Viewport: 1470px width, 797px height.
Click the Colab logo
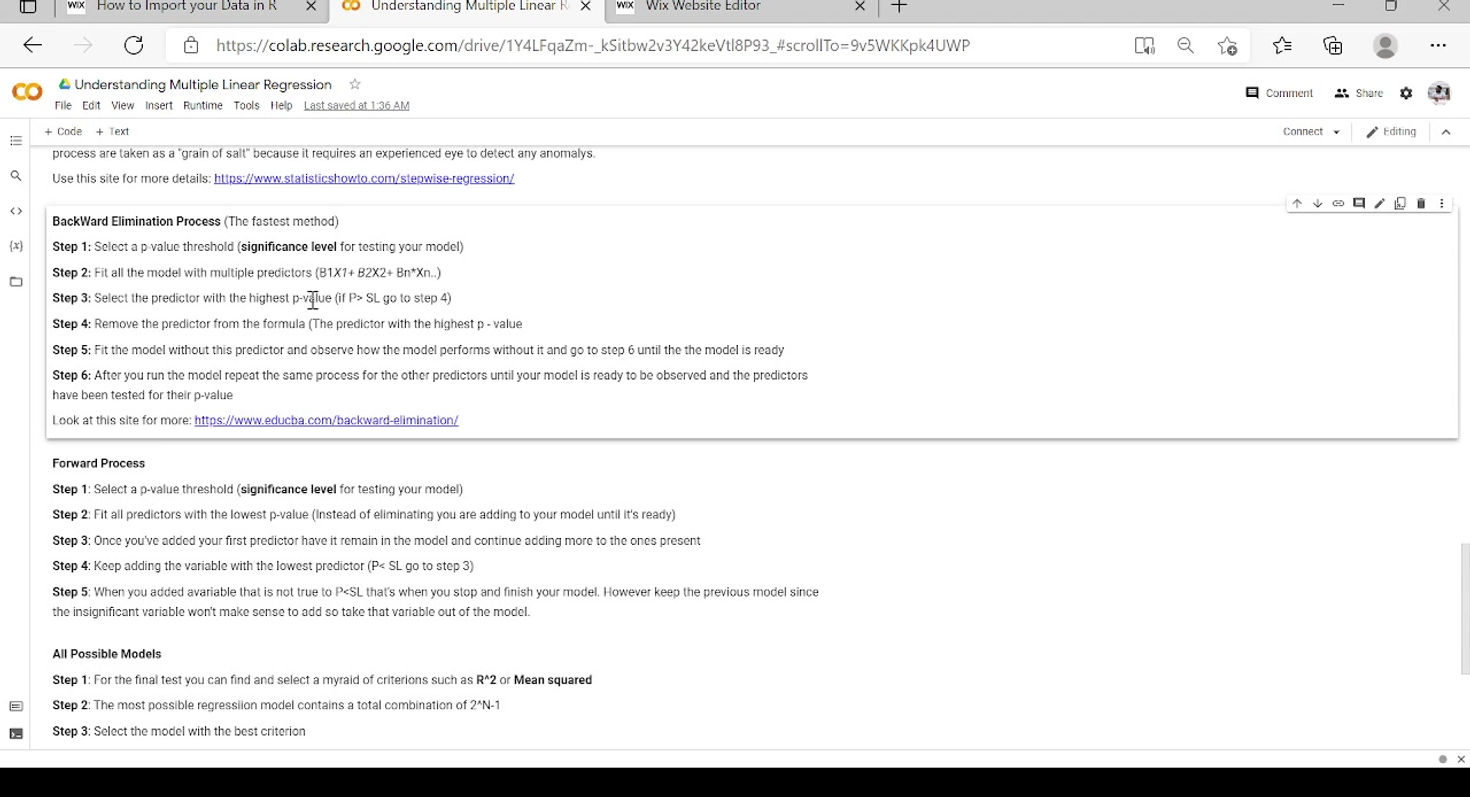[27, 92]
